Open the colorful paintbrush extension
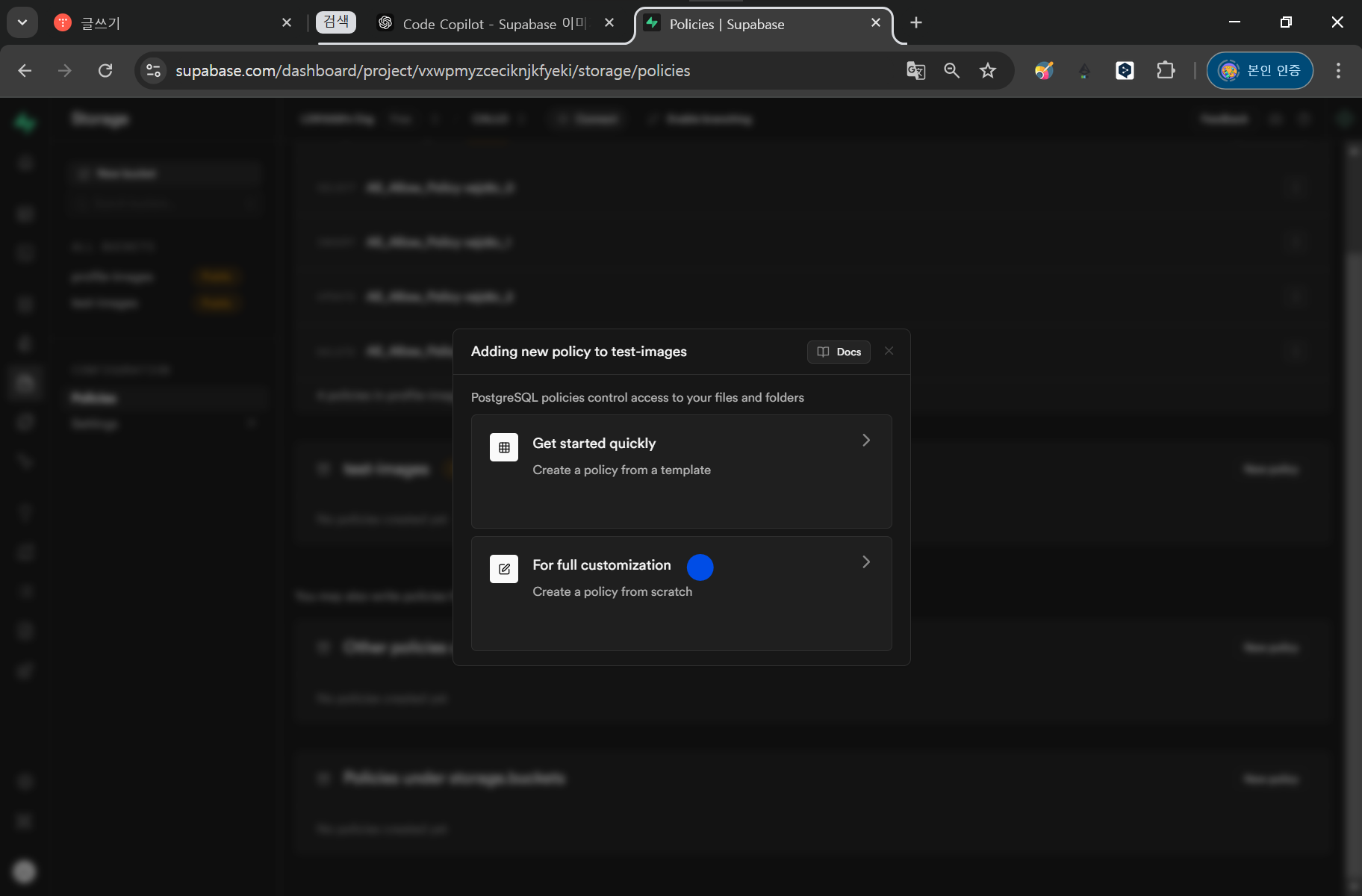This screenshot has width=1362, height=896. coord(1044,70)
